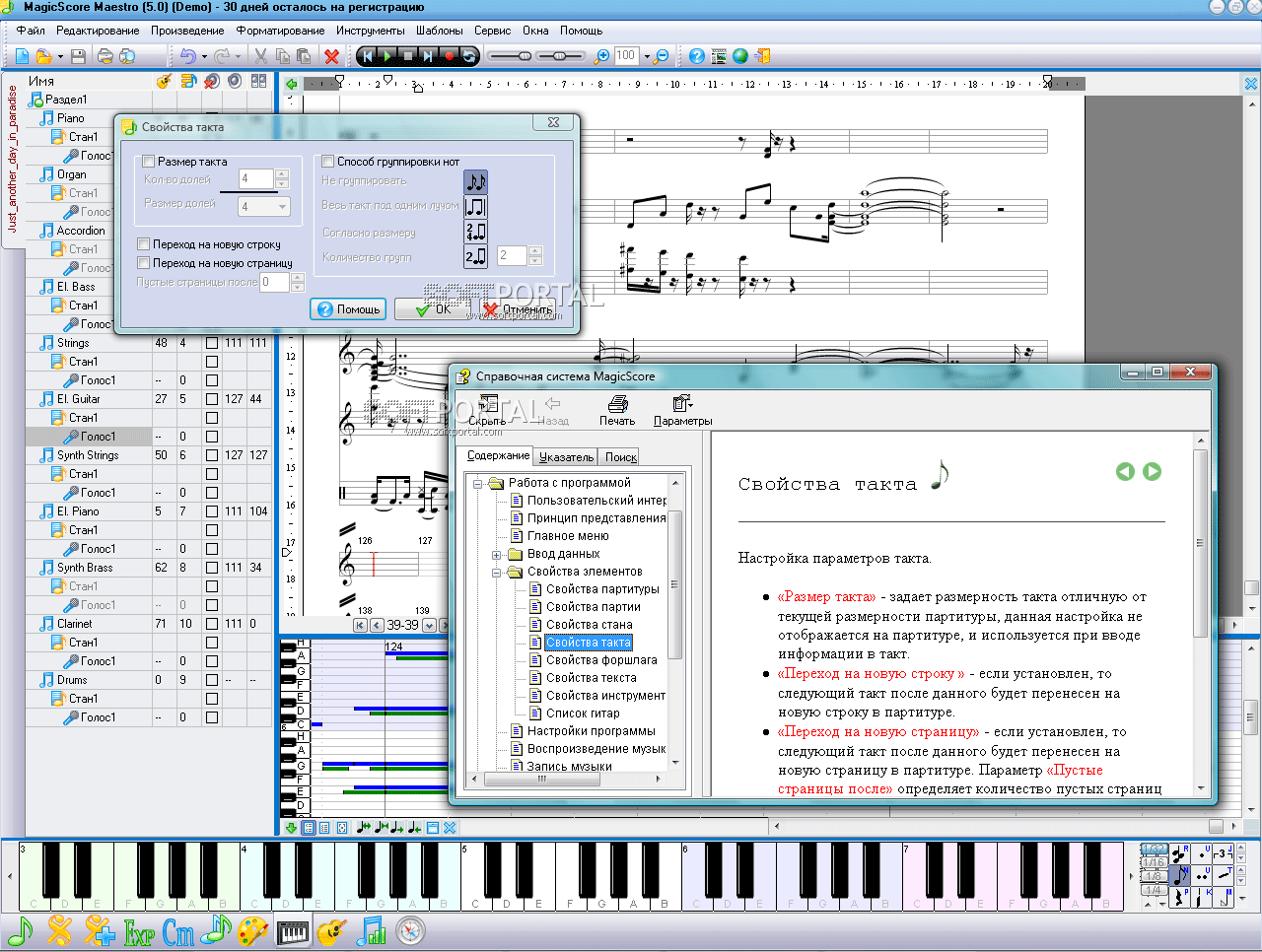Open the 'Инструменты' menu
The image size is (1262, 952).
370,31
